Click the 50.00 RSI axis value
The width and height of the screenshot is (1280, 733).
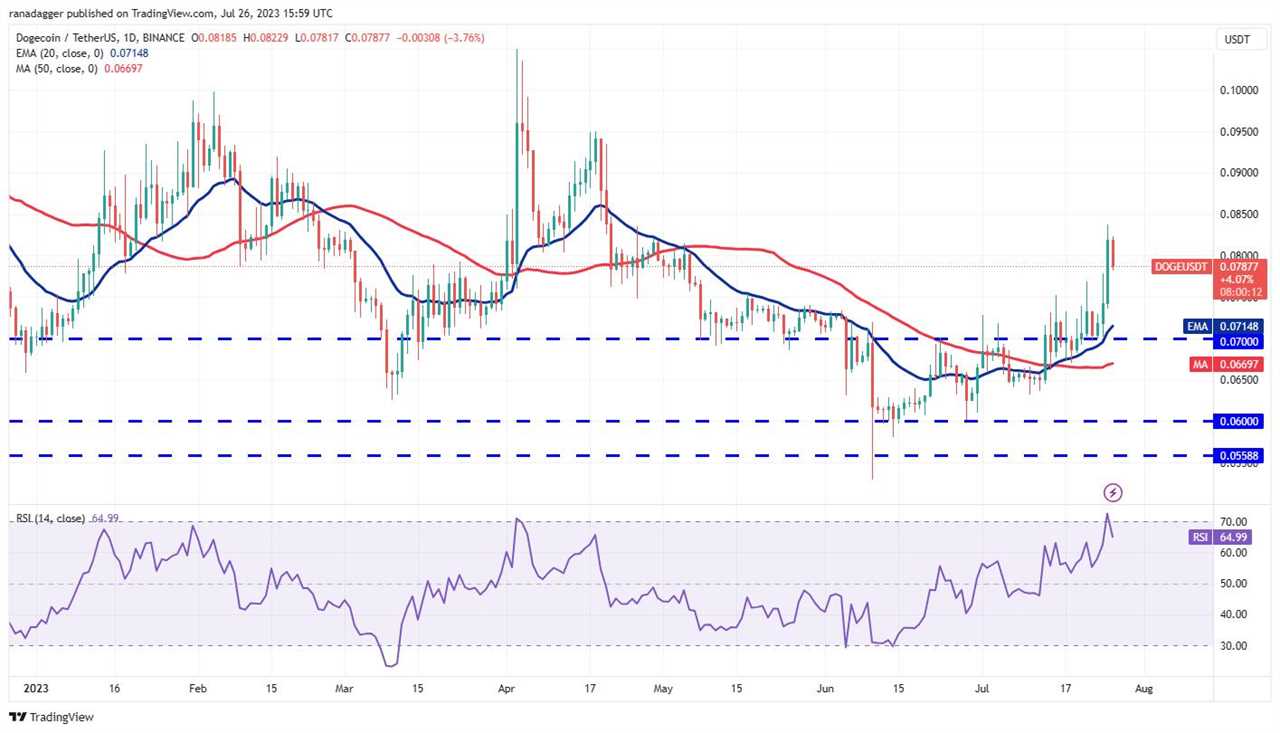click(1233, 584)
